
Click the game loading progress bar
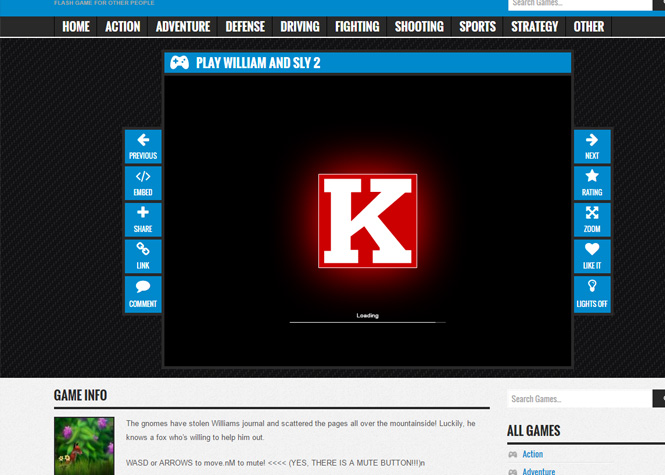click(367, 322)
